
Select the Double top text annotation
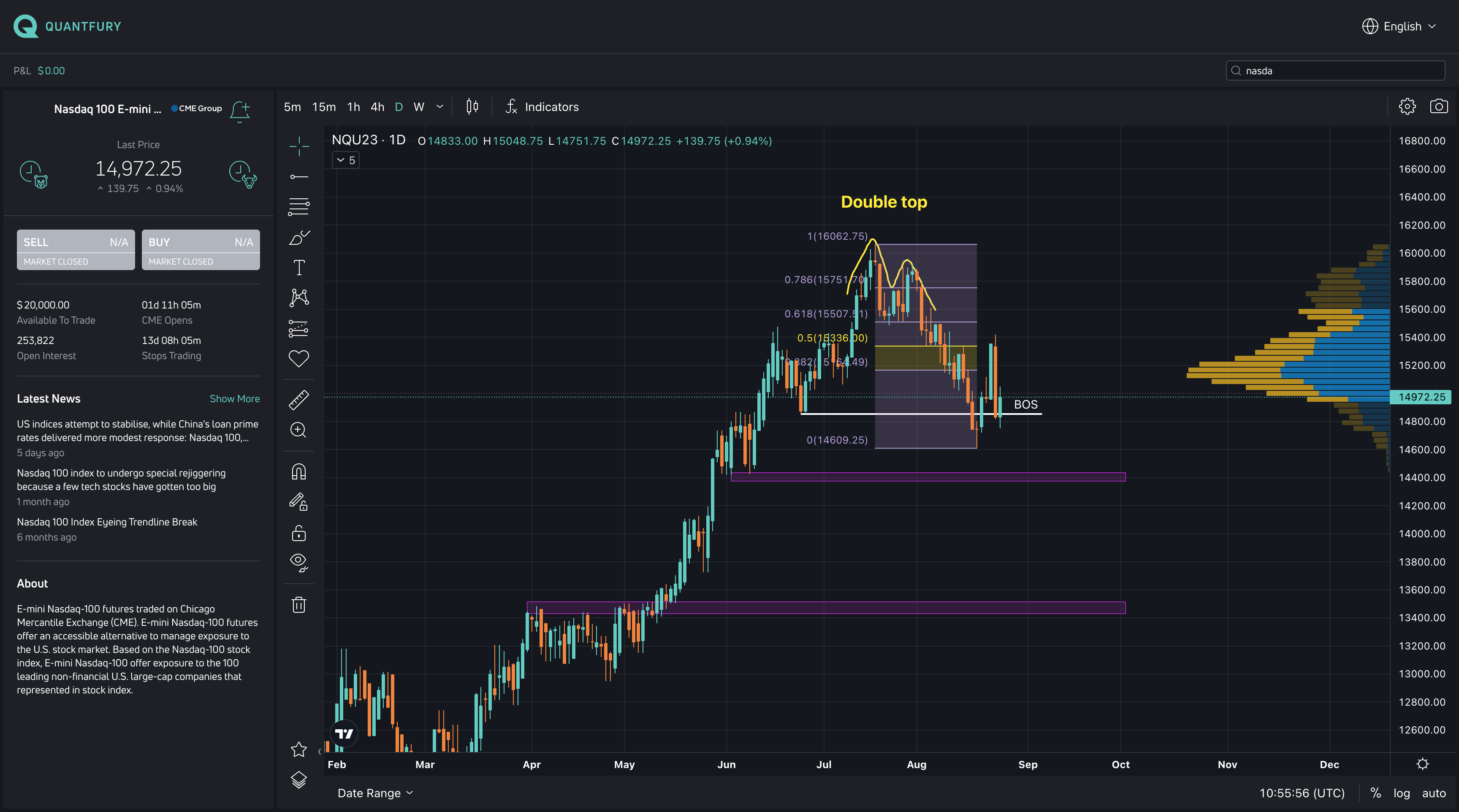click(x=884, y=202)
